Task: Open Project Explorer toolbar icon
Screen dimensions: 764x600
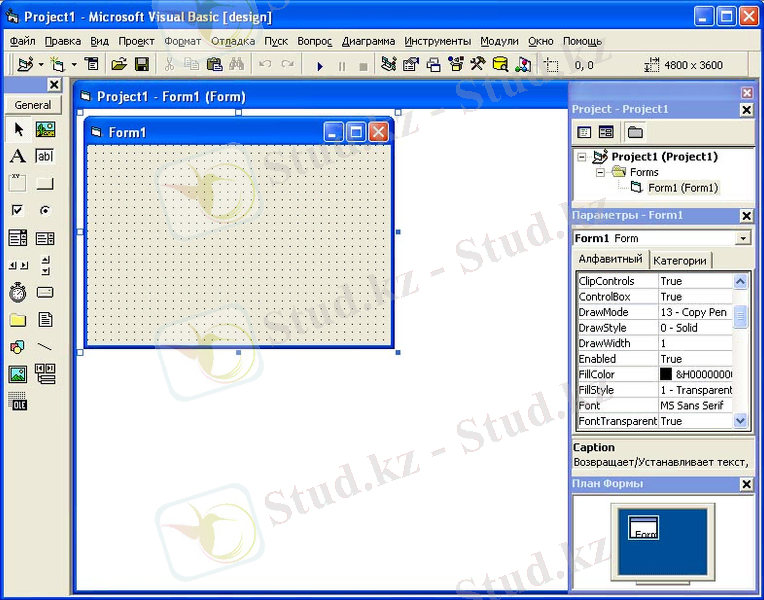Action: pyautogui.click(x=388, y=64)
